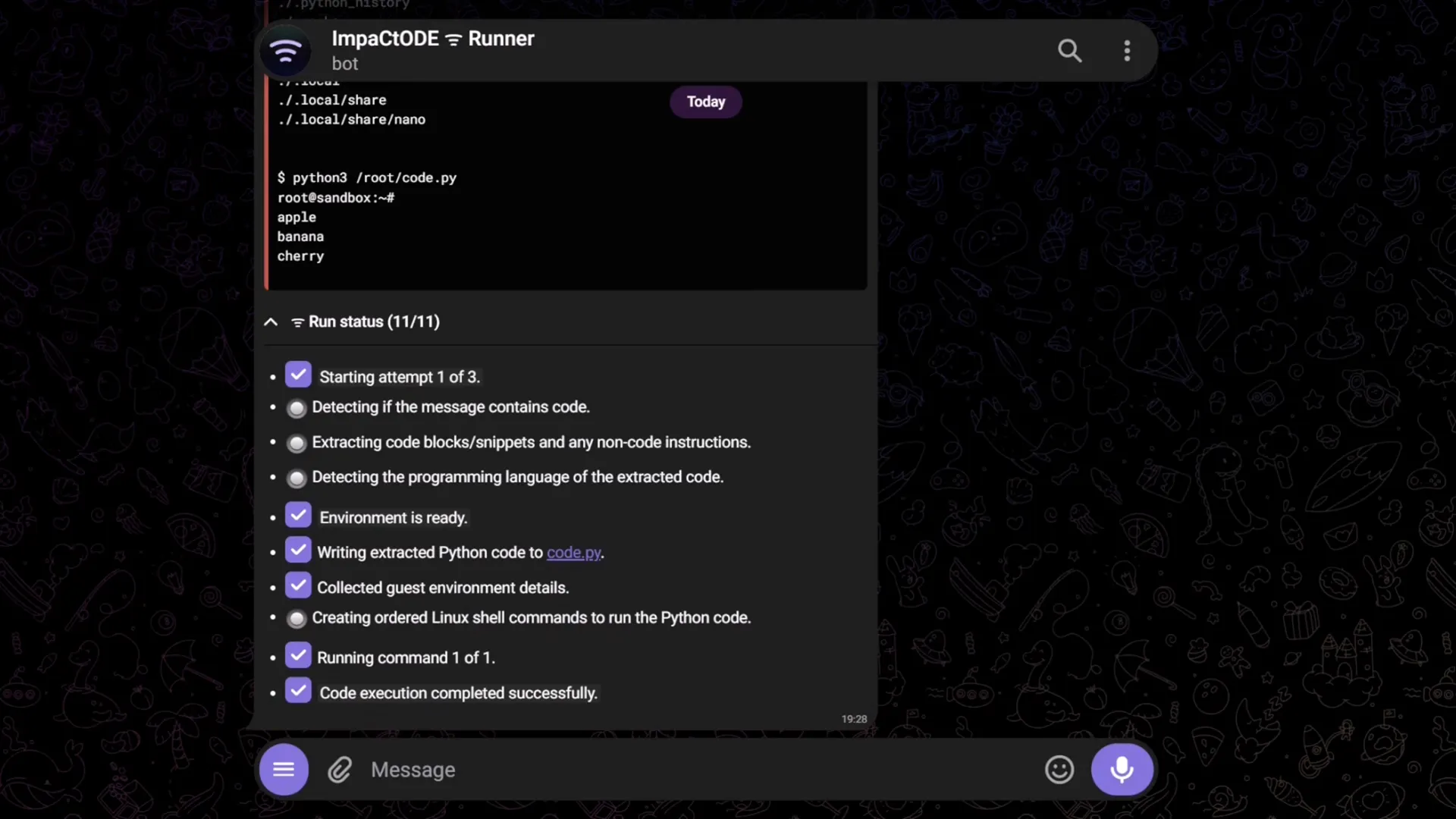This screenshot has width=1456, height=819.
Task: Click the './.local/share/nano' path line
Action: tap(351, 119)
